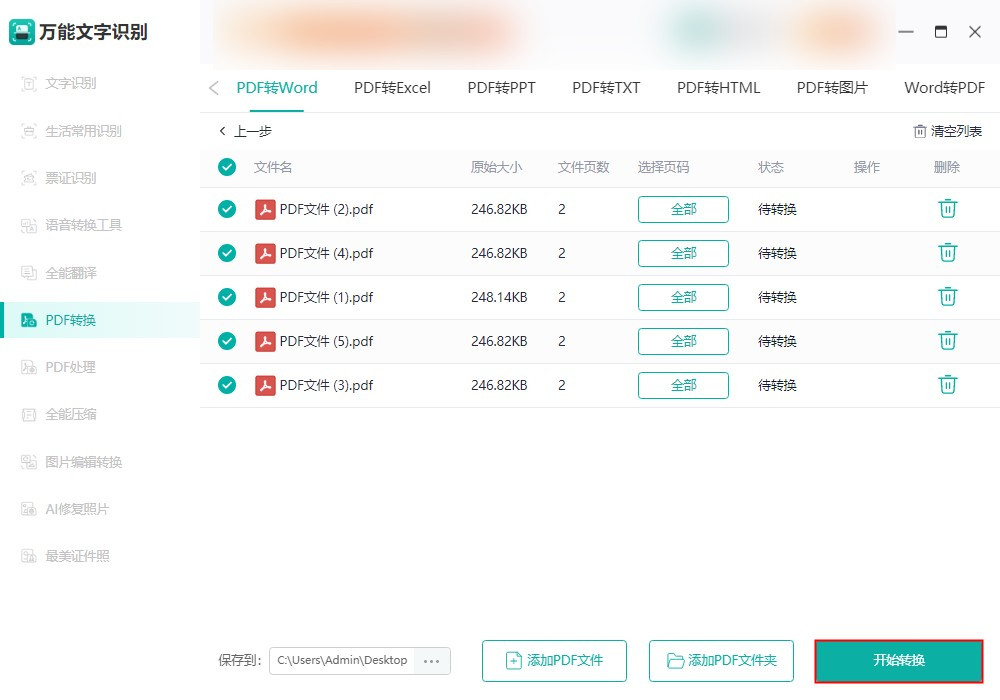This screenshot has width=1000, height=700.
Task: Choose page range 全部 for PDF文件 (4).pdf
Action: click(683, 253)
